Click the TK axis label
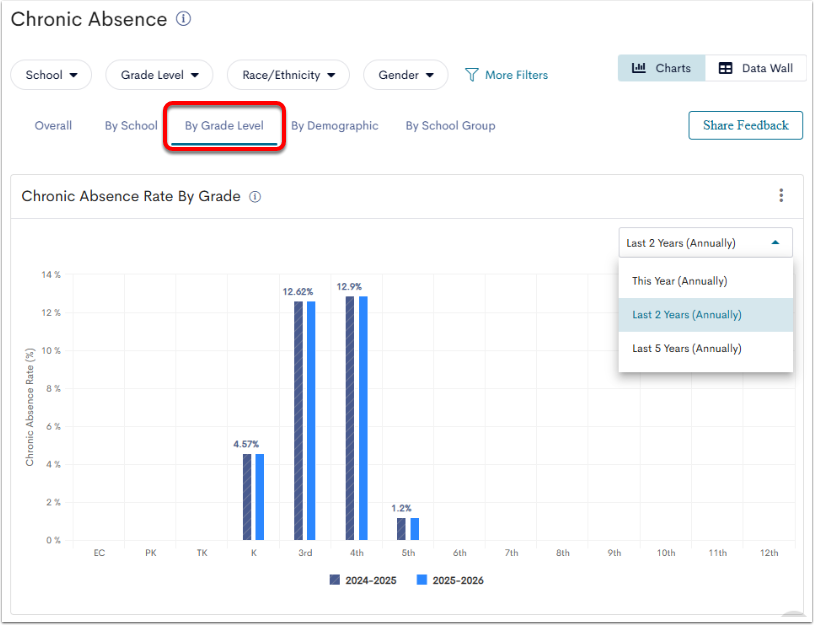The image size is (814, 625). click(x=202, y=553)
